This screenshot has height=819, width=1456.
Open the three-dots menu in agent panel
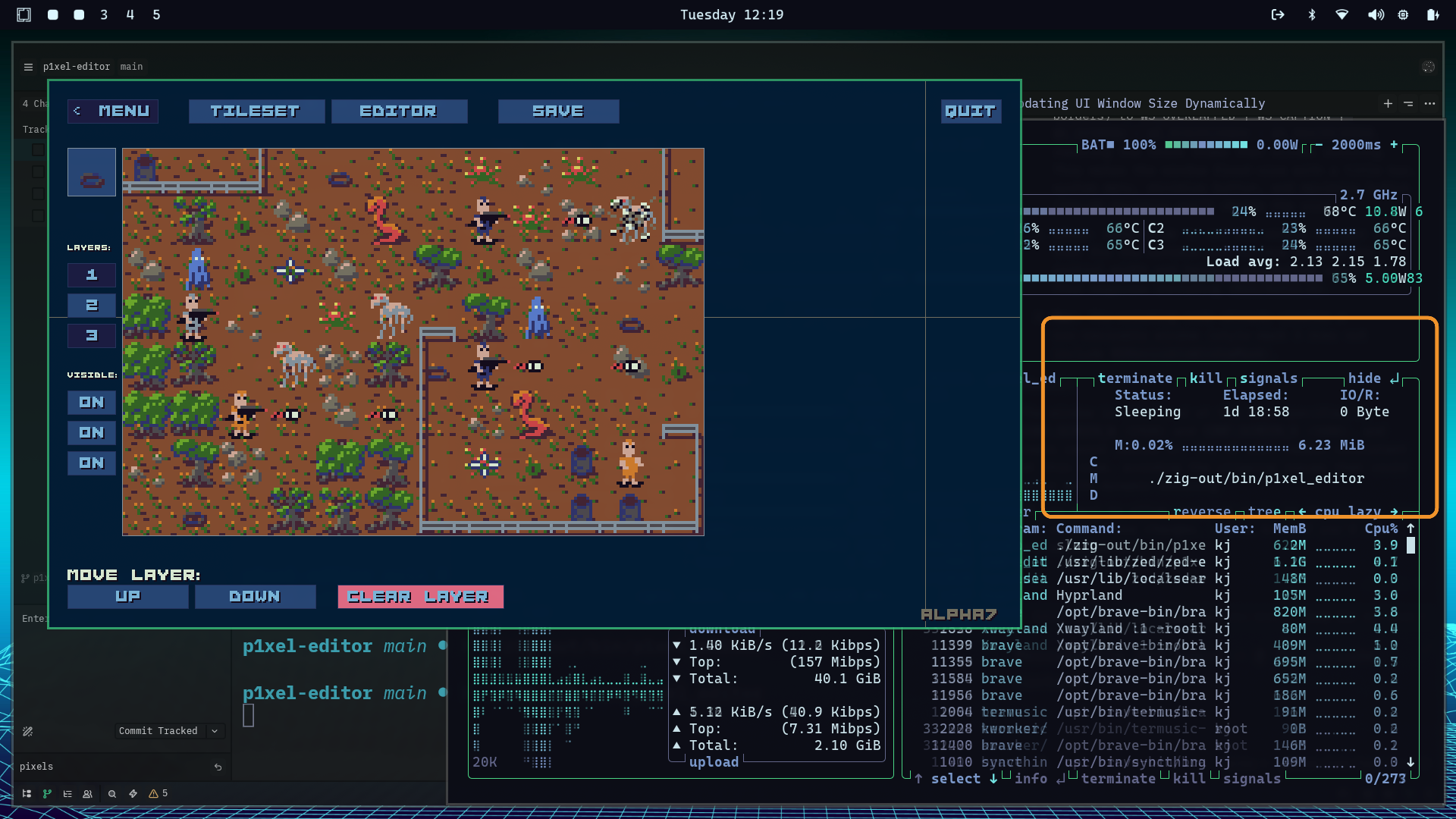[x=1429, y=103]
